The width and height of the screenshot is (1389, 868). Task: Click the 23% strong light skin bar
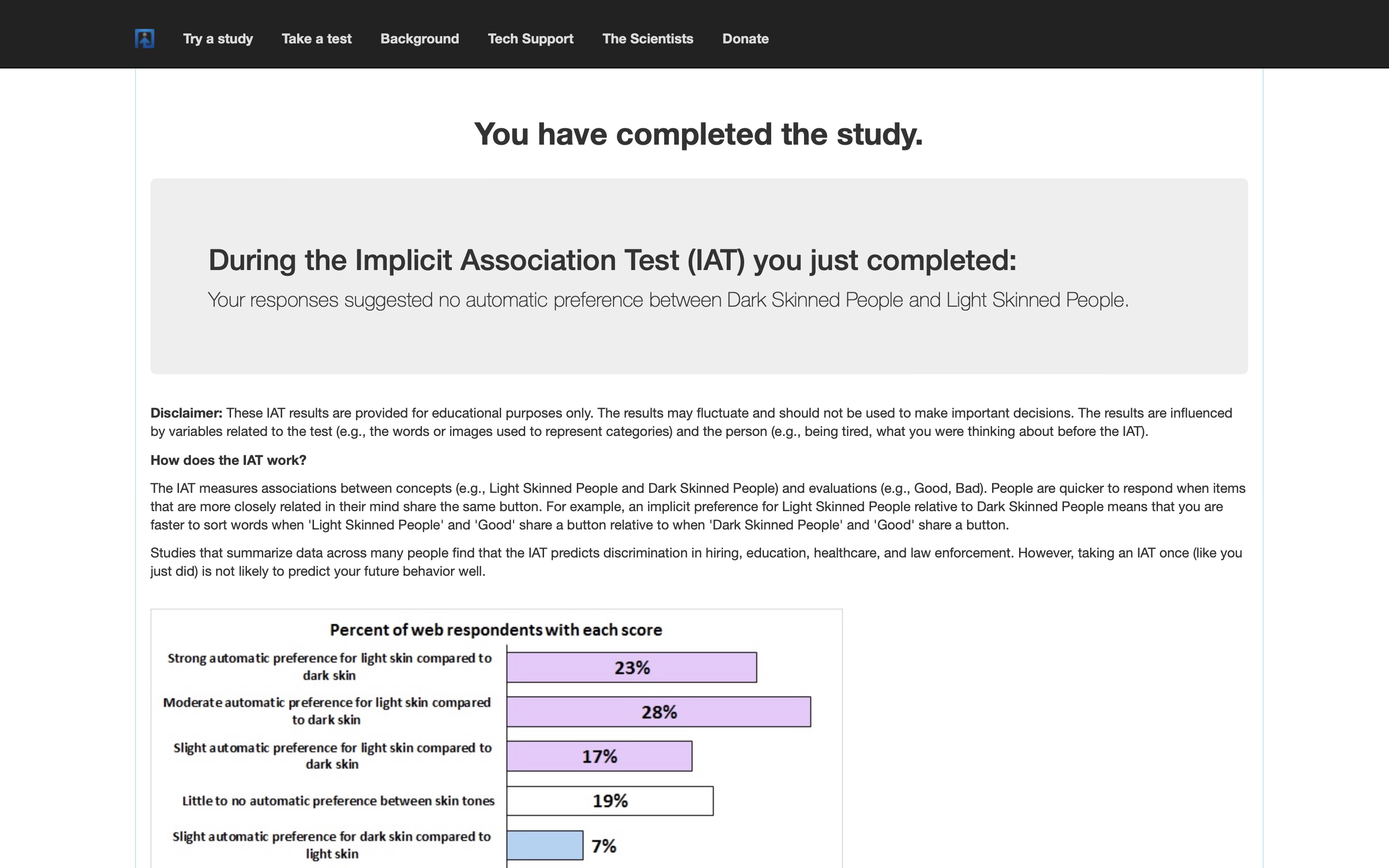click(632, 668)
